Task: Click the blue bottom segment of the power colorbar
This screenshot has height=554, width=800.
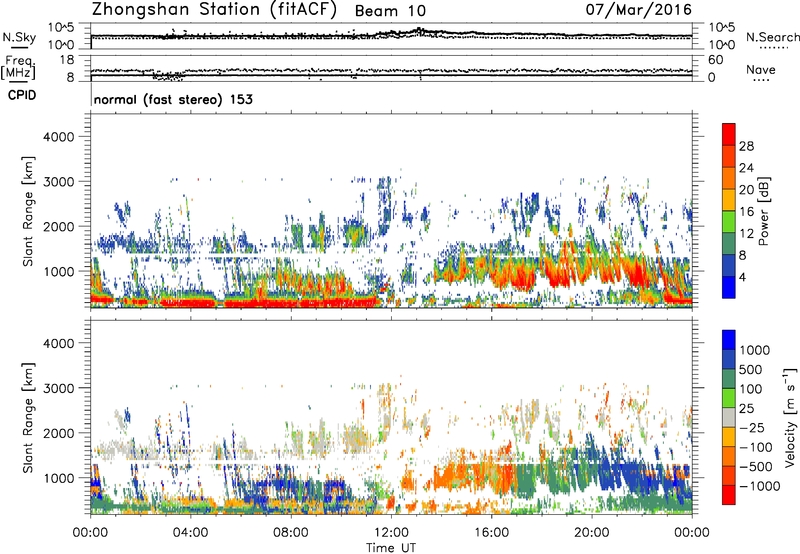Action: (x=729, y=287)
